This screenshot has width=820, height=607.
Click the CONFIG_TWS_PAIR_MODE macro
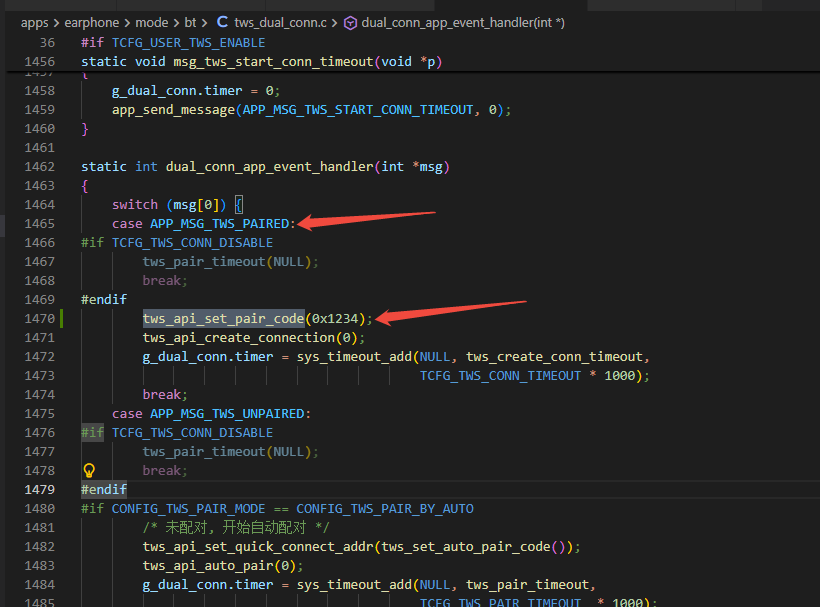189,509
